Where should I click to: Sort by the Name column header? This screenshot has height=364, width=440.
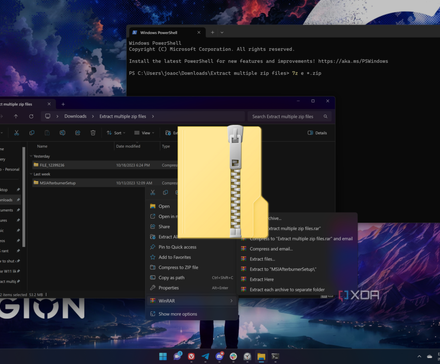coord(42,146)
